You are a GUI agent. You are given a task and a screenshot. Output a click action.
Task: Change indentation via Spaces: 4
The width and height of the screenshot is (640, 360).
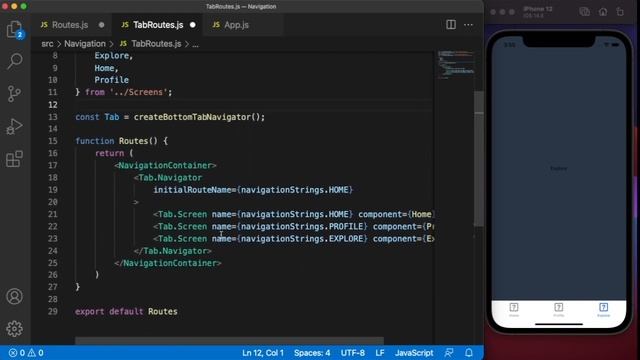(312, 353)
